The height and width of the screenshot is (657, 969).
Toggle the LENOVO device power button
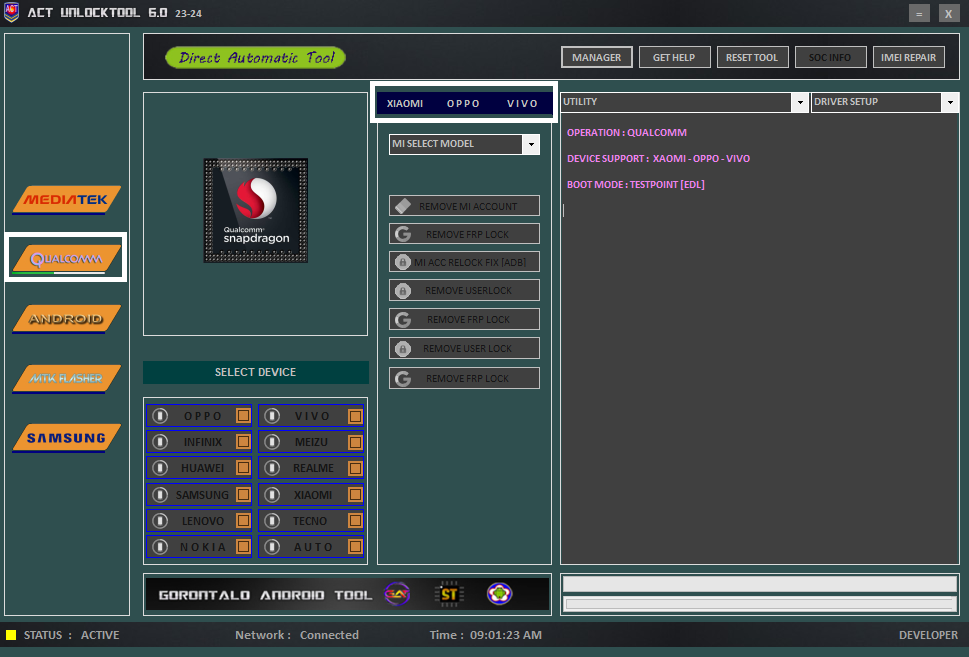(160, 521)
